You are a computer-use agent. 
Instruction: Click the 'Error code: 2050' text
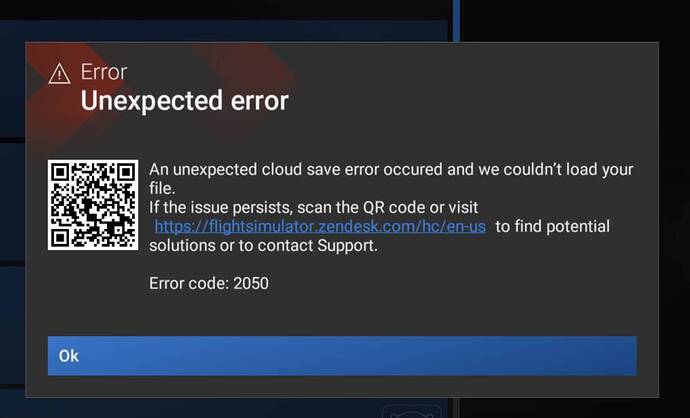(x=209, y=283)
